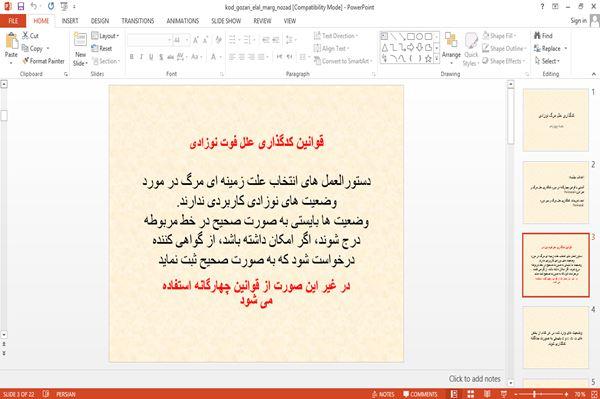Toggle bold formatting
600x399 pixels.
tap(131, 57)
